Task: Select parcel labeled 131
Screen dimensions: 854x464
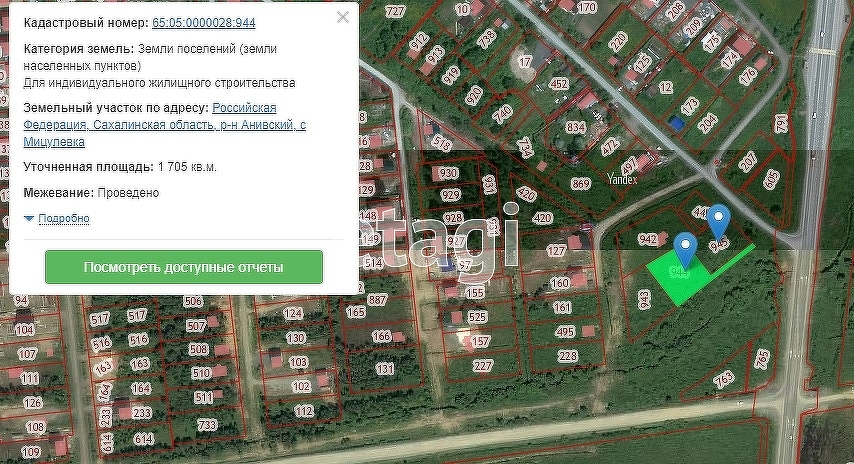Action: (x=385, y=369)
